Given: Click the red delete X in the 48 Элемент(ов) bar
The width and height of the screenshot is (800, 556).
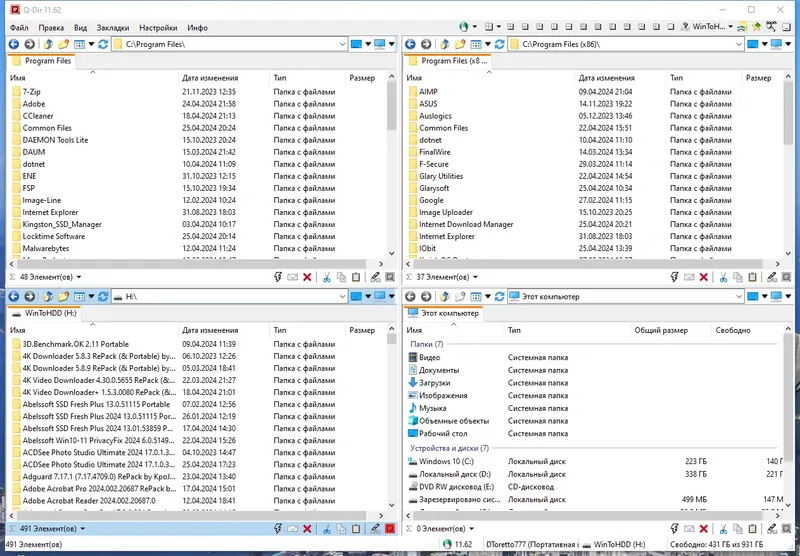Looking at the screenshot, I should click(307, 277).
